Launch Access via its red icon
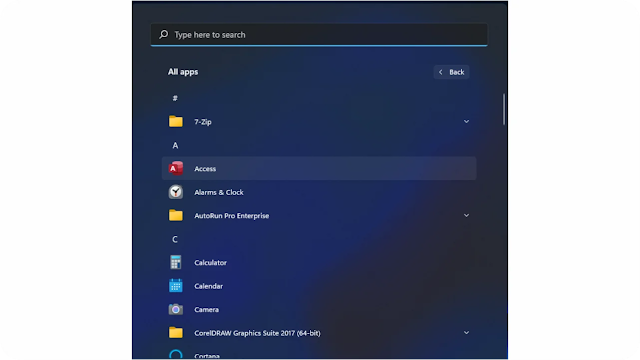 (x=176, y=168)
